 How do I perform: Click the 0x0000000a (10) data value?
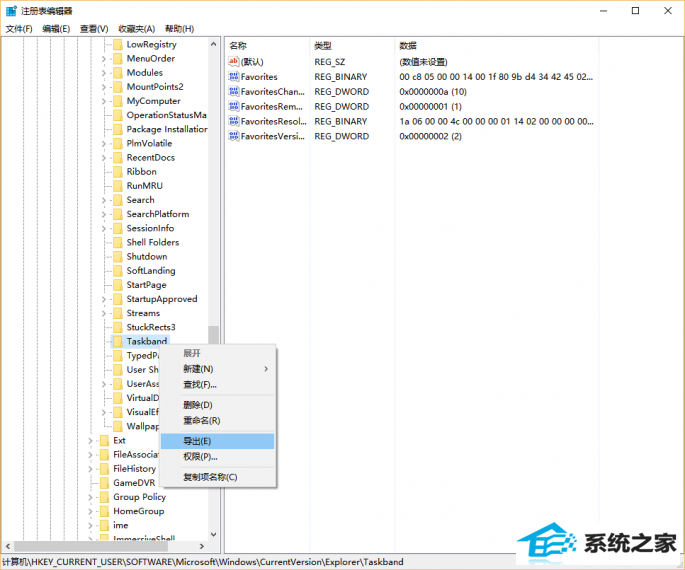pyautogui.click(x=432, y=92)
